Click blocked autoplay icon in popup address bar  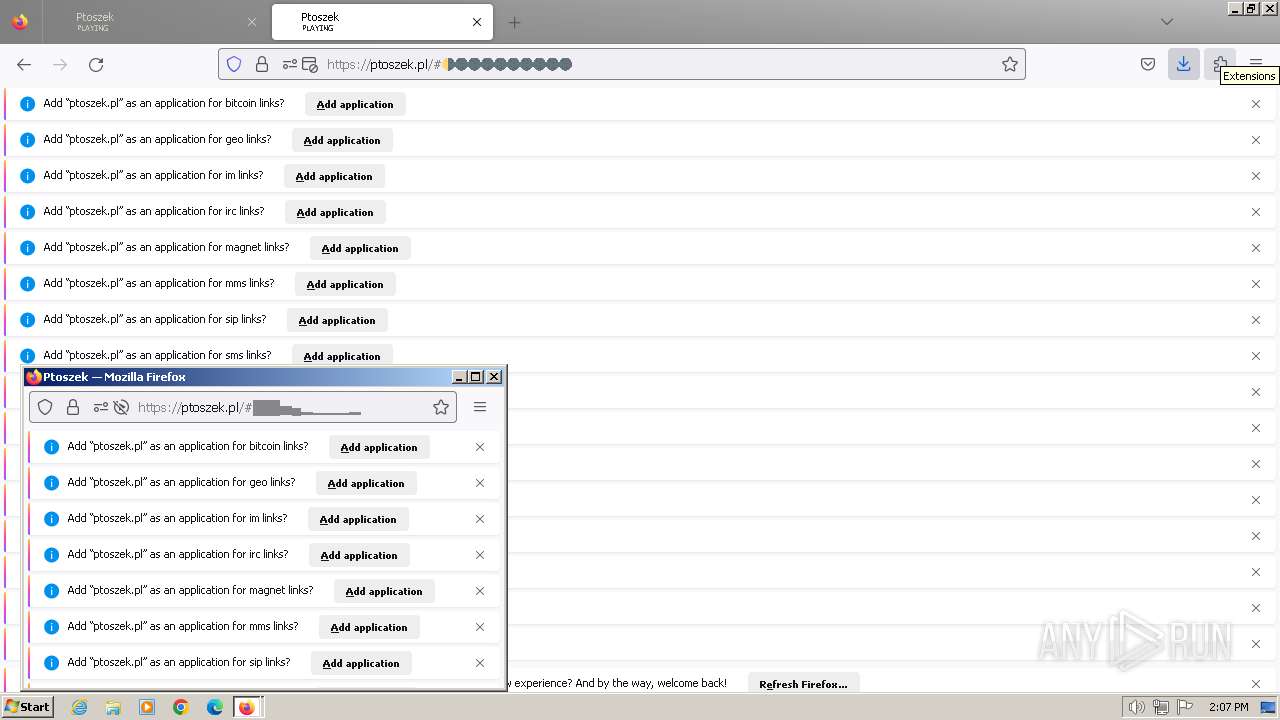(x=121, y=407)
